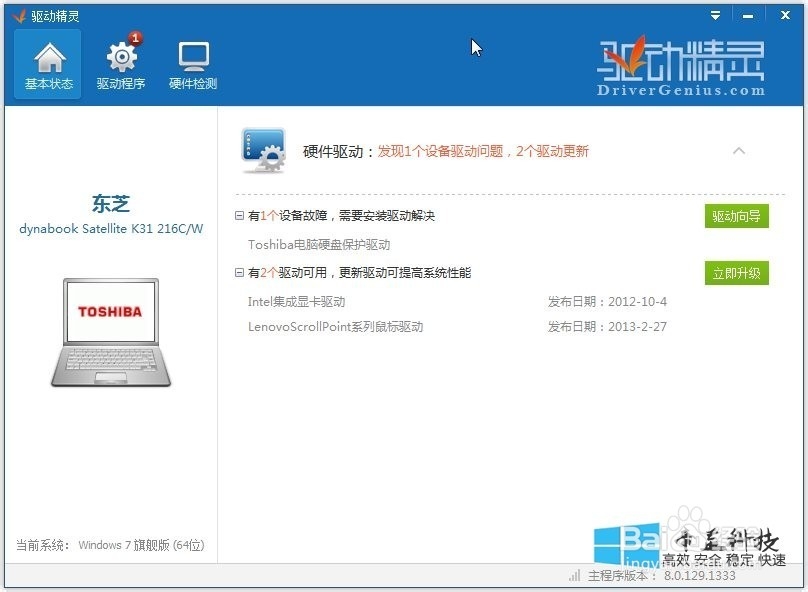
Task: Open the 基本状态 home tab
Action: [48, 64]
